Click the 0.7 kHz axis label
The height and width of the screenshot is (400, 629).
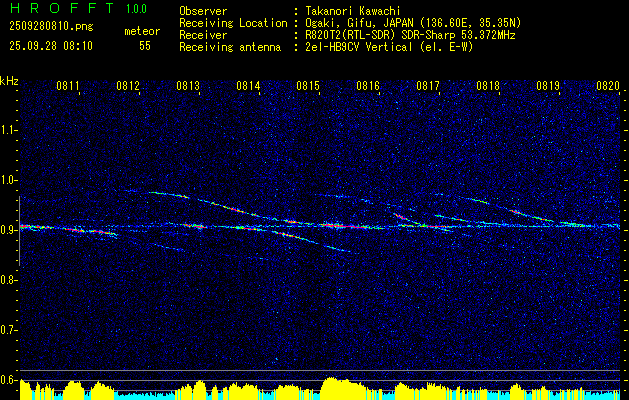(x=8, y=330)
